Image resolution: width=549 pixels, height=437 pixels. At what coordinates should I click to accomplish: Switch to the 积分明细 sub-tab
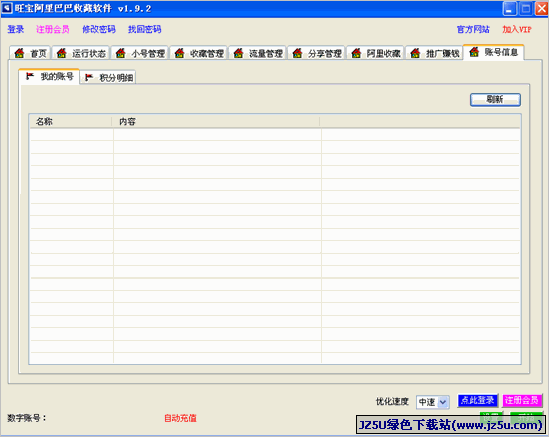tap(109, 77)
